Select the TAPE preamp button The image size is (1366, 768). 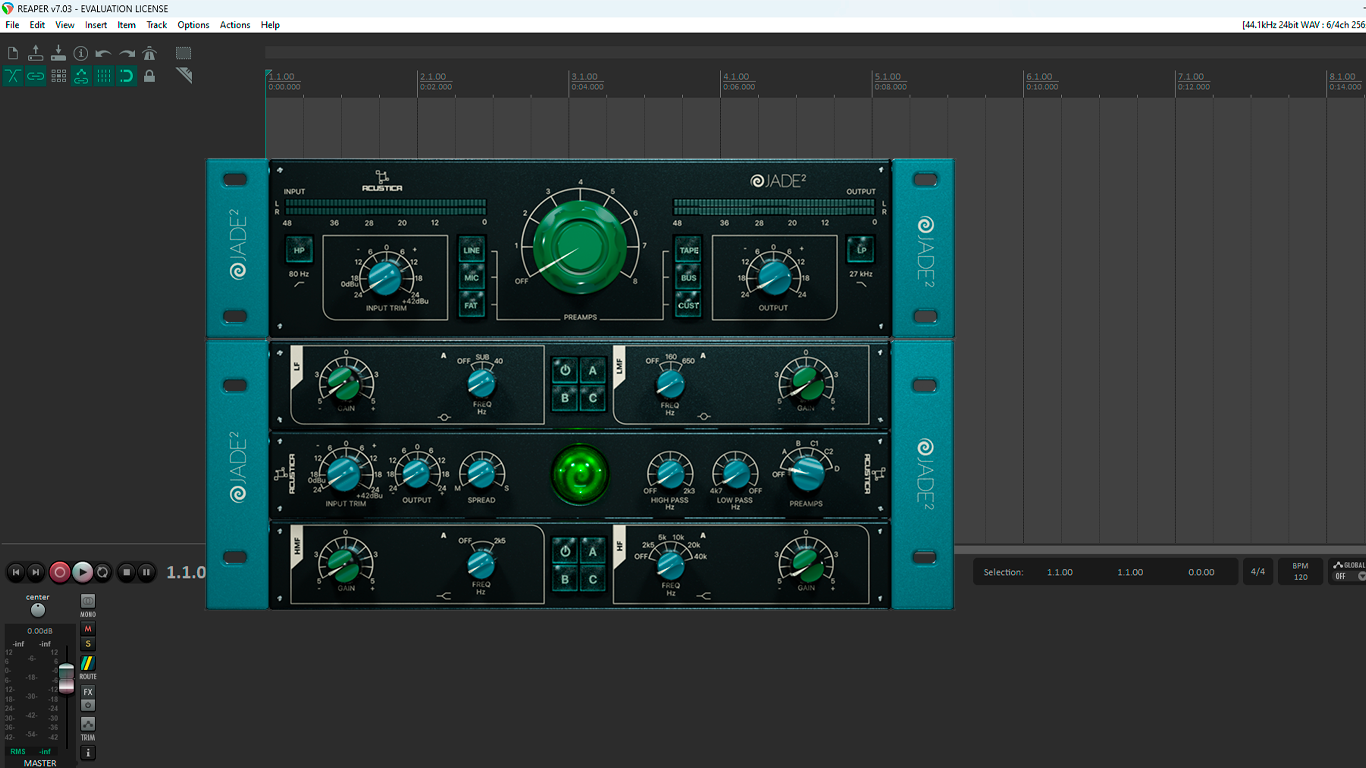(x=688, y=250)
